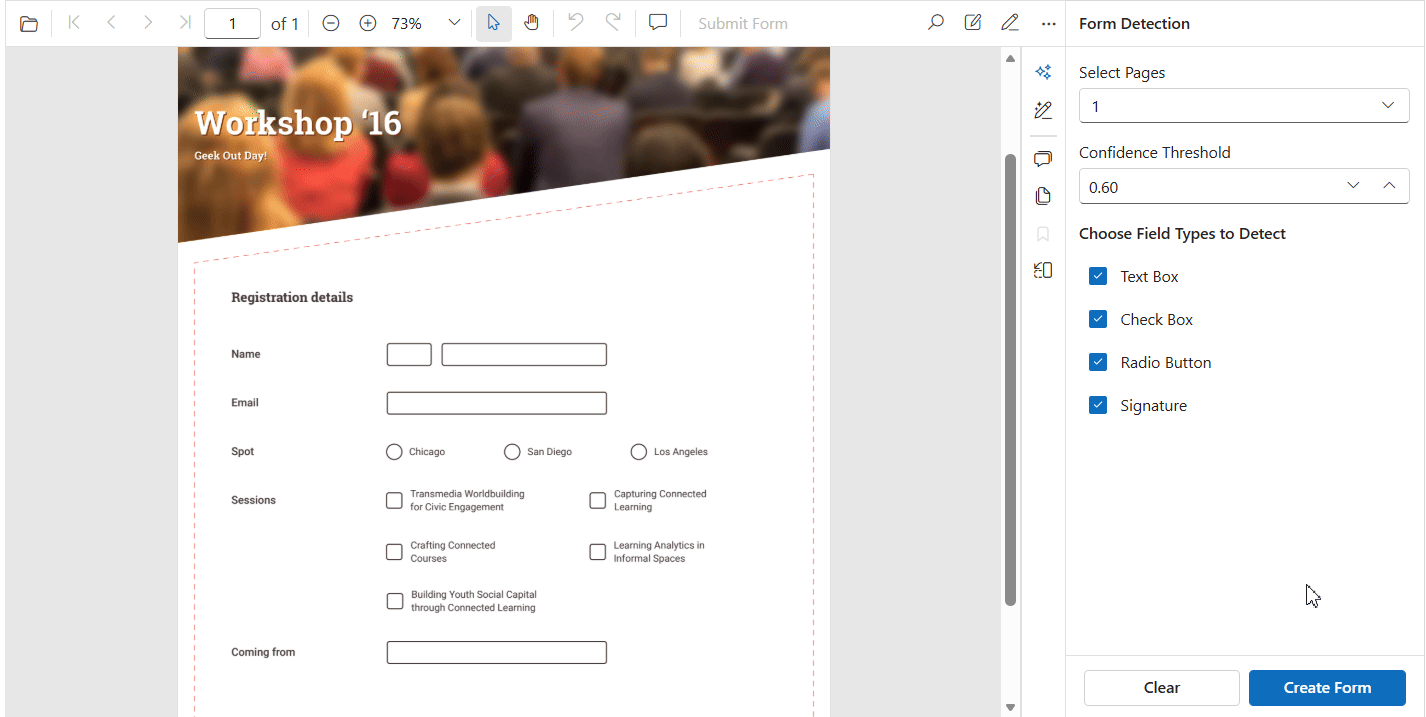Click the Create Form button
The height and width of the screenshot is (717, 1426).
pos(1327,688)
